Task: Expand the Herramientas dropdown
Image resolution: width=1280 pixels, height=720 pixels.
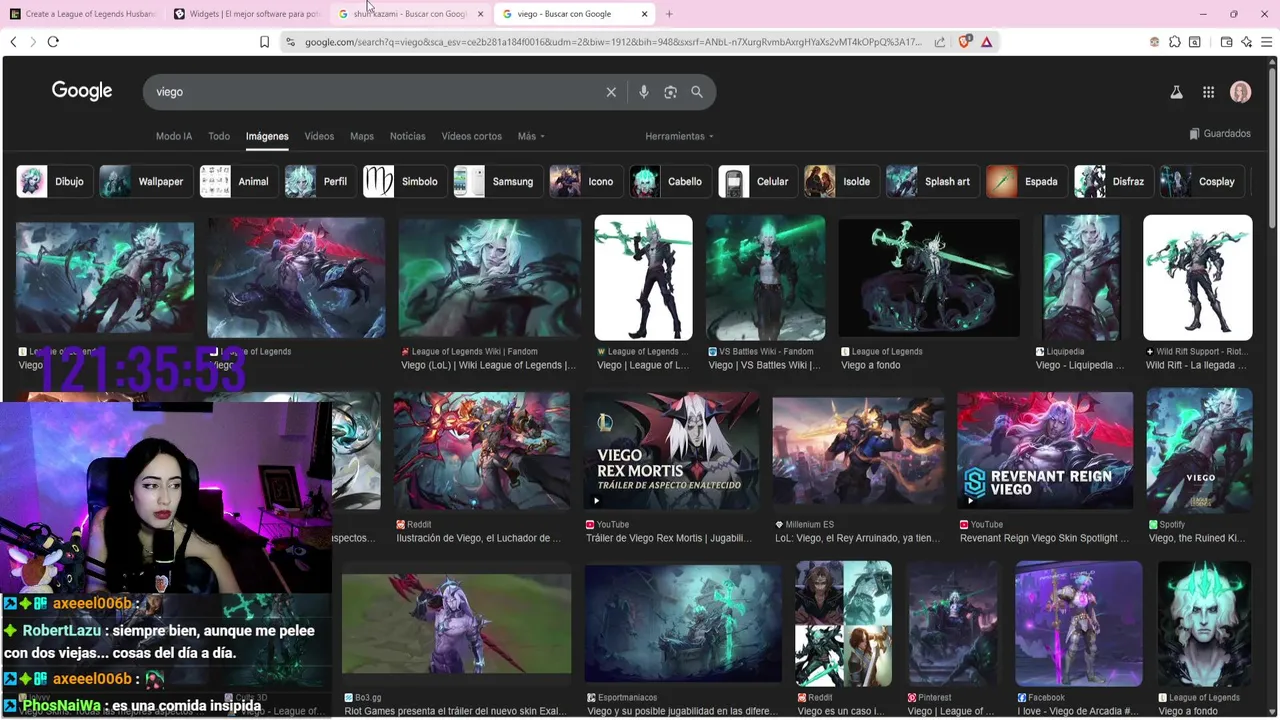Action: [679, 136]
